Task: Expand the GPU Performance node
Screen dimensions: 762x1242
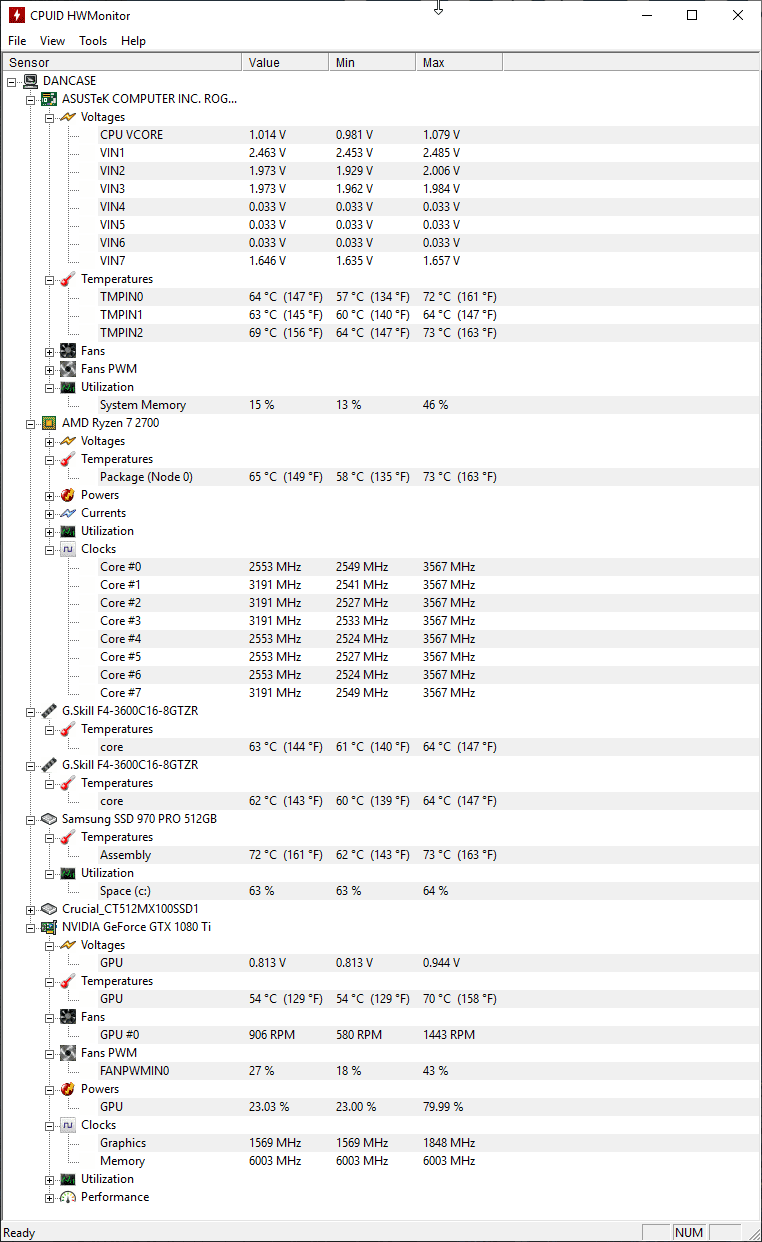Action: (x=50, y=1197)
